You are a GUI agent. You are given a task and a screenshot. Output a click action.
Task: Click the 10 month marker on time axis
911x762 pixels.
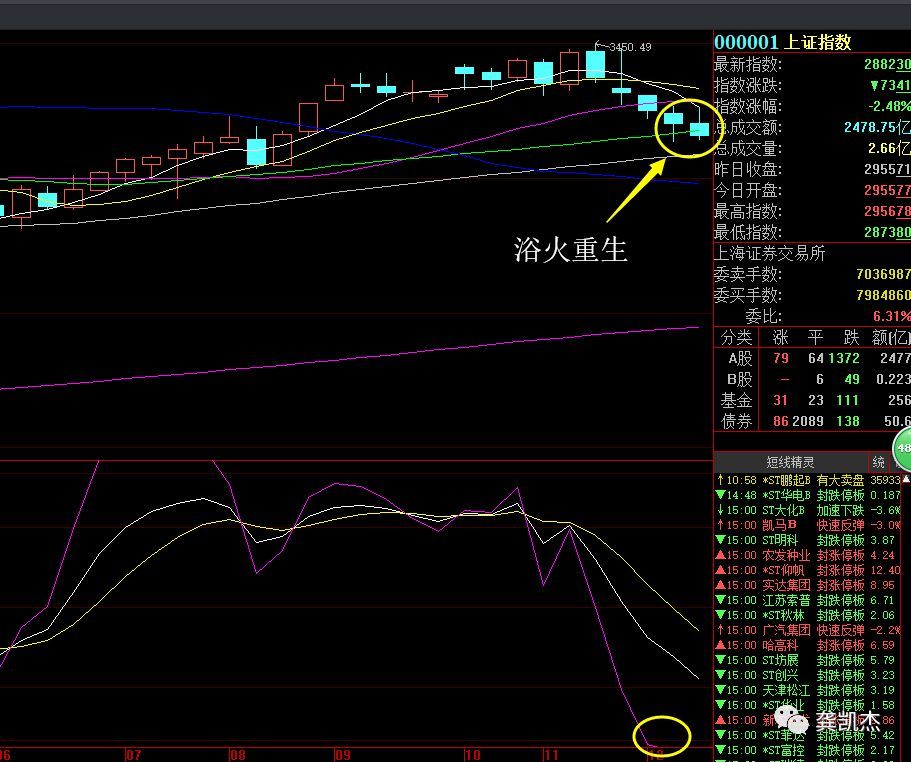point(472,755)
